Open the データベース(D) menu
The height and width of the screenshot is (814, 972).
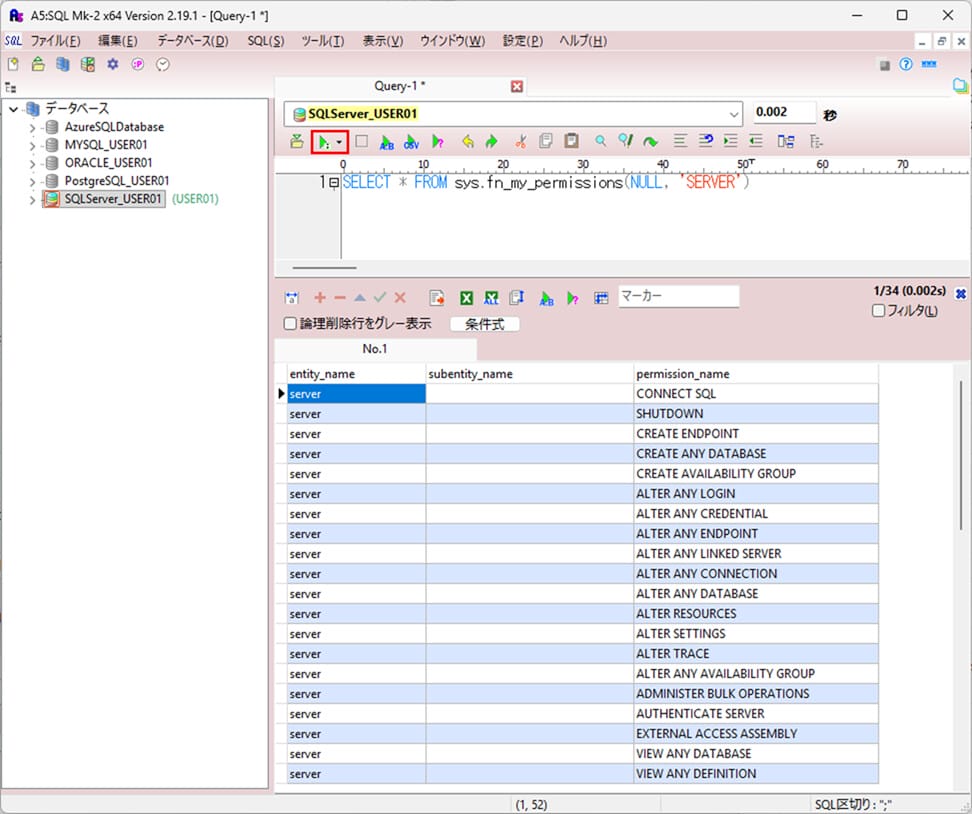point(192,41)
